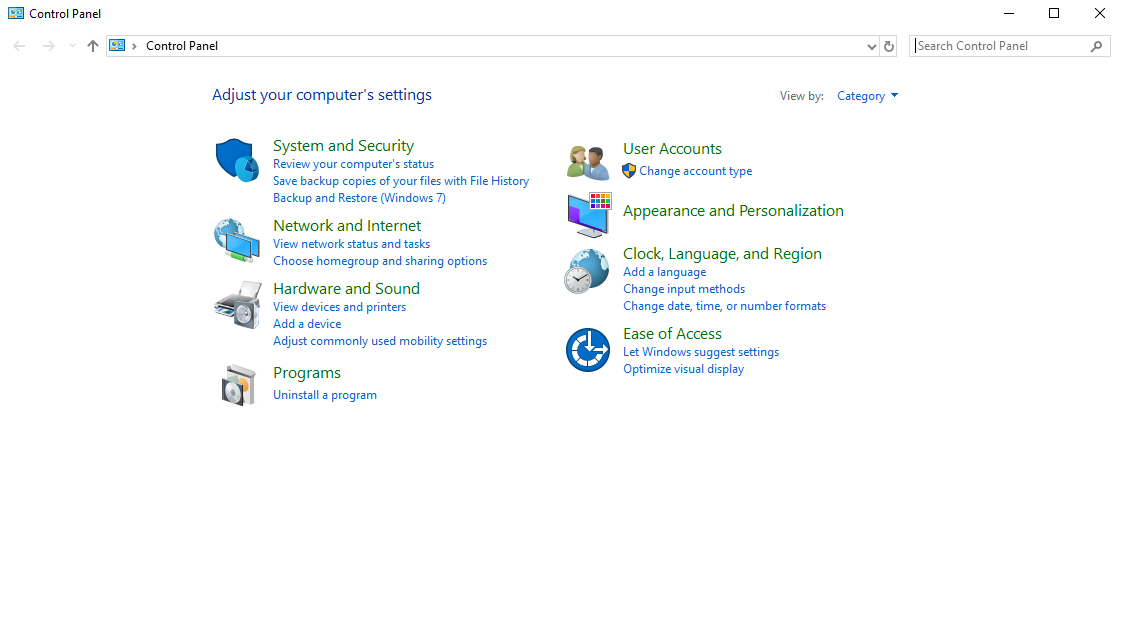Click the Control Panel icon in address bar

117,45
